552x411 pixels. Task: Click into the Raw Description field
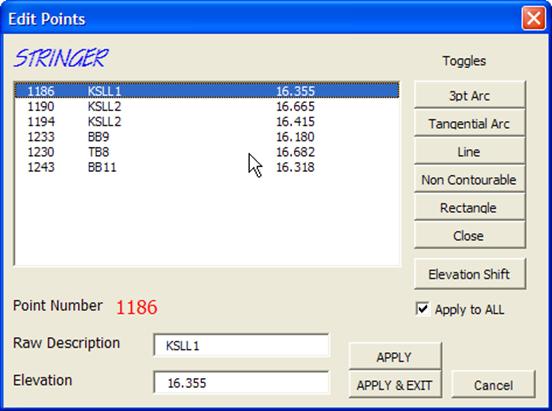[242, 345]
